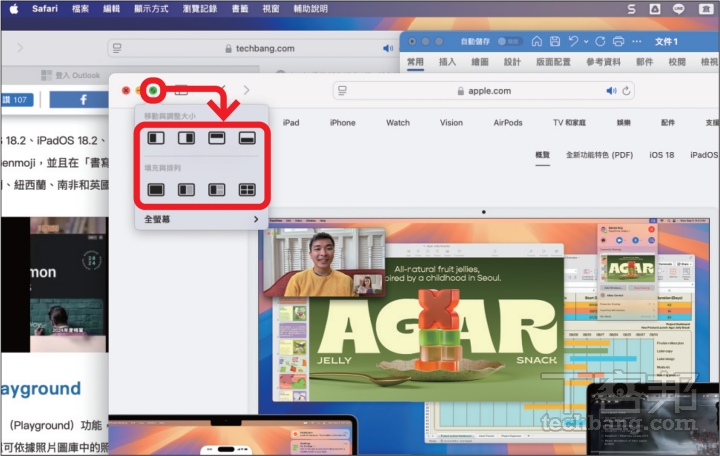Open the Home icon in Word toolbar

[x=536, y=41]
